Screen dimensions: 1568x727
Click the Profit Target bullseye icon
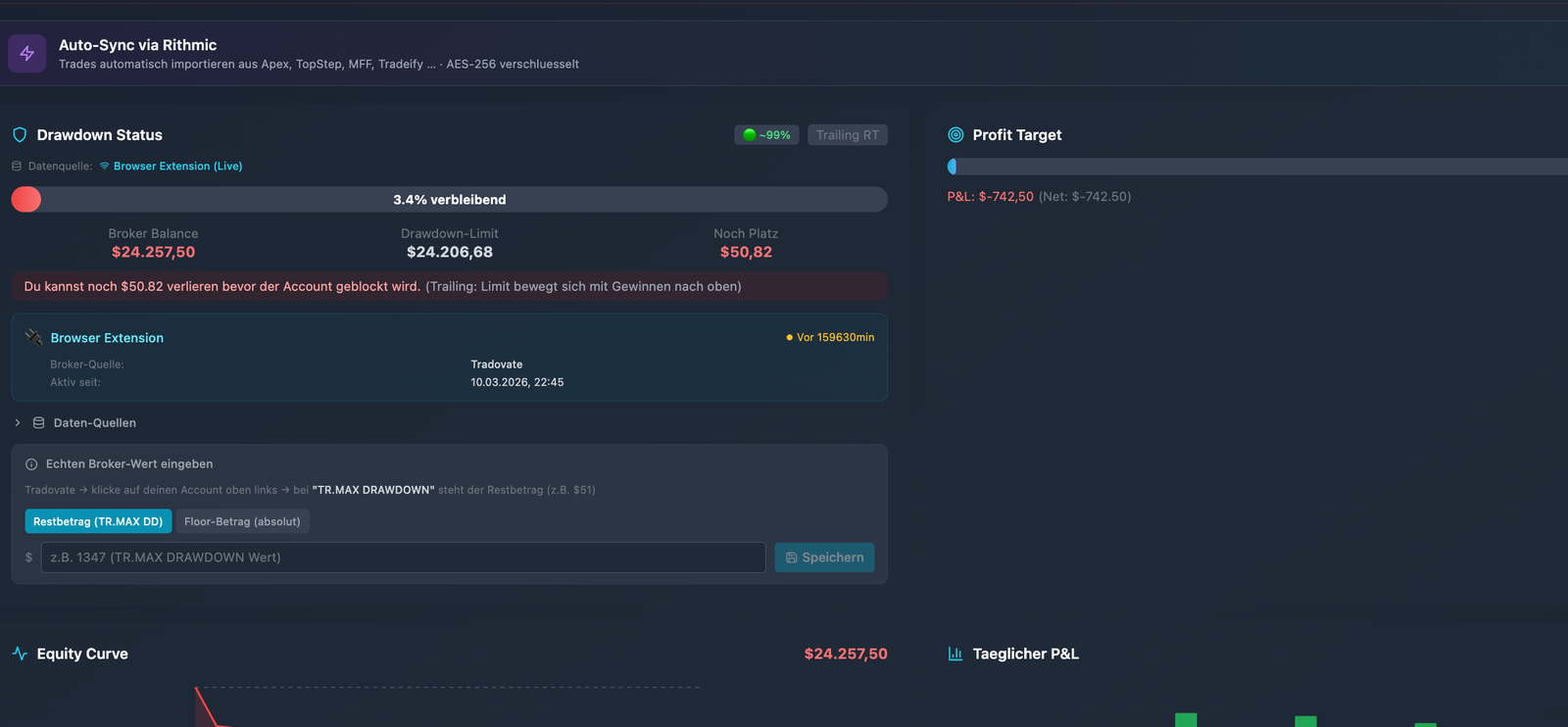pos(955,135)
